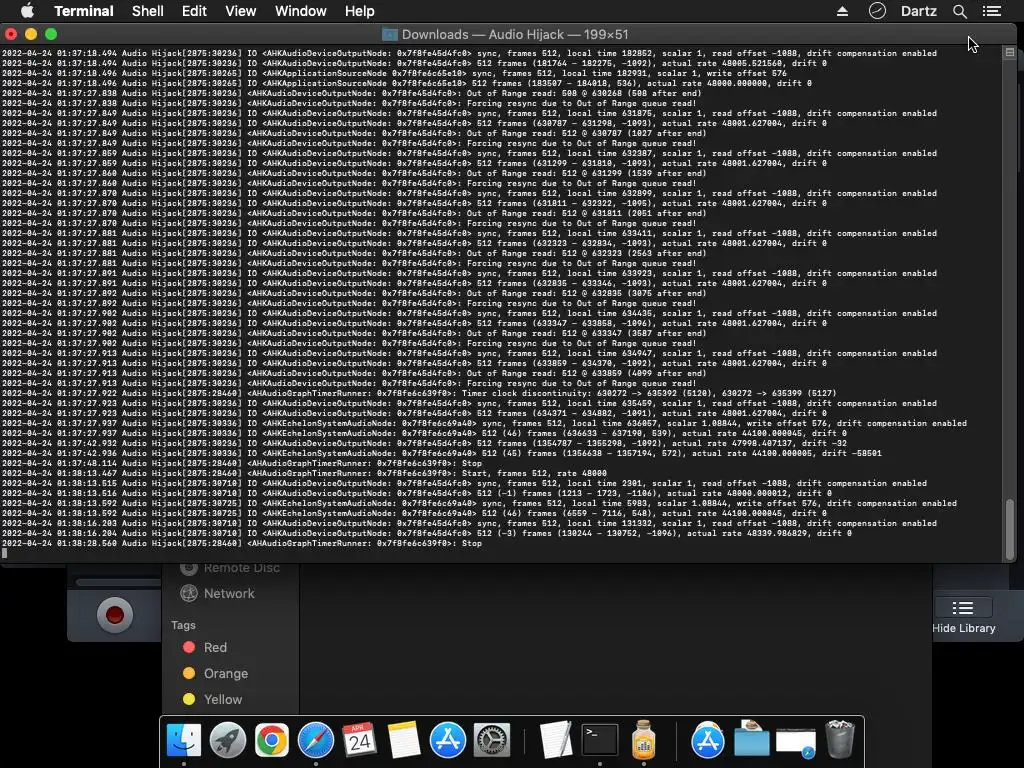Open the Window menu
This screenshot has width=1024, height=768.
pyautogui.click(x=300, y=11)
